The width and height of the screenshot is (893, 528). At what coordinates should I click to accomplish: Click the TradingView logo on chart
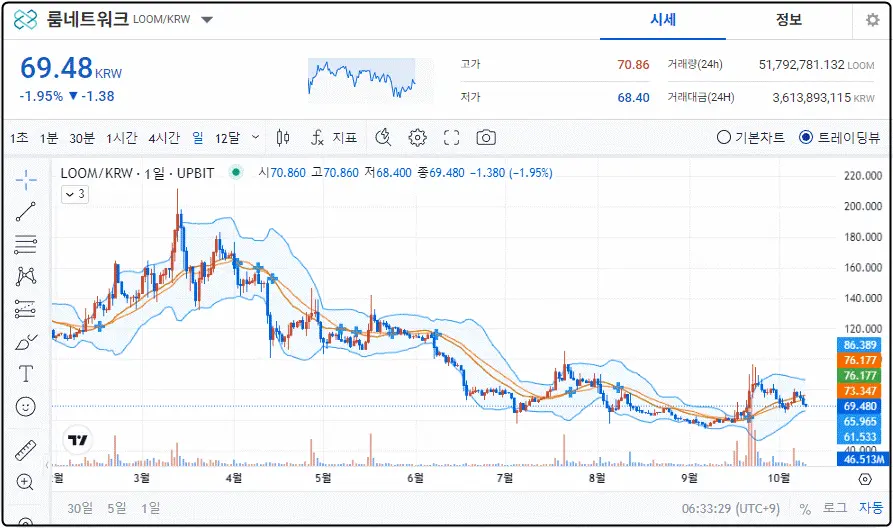point(77,440)
